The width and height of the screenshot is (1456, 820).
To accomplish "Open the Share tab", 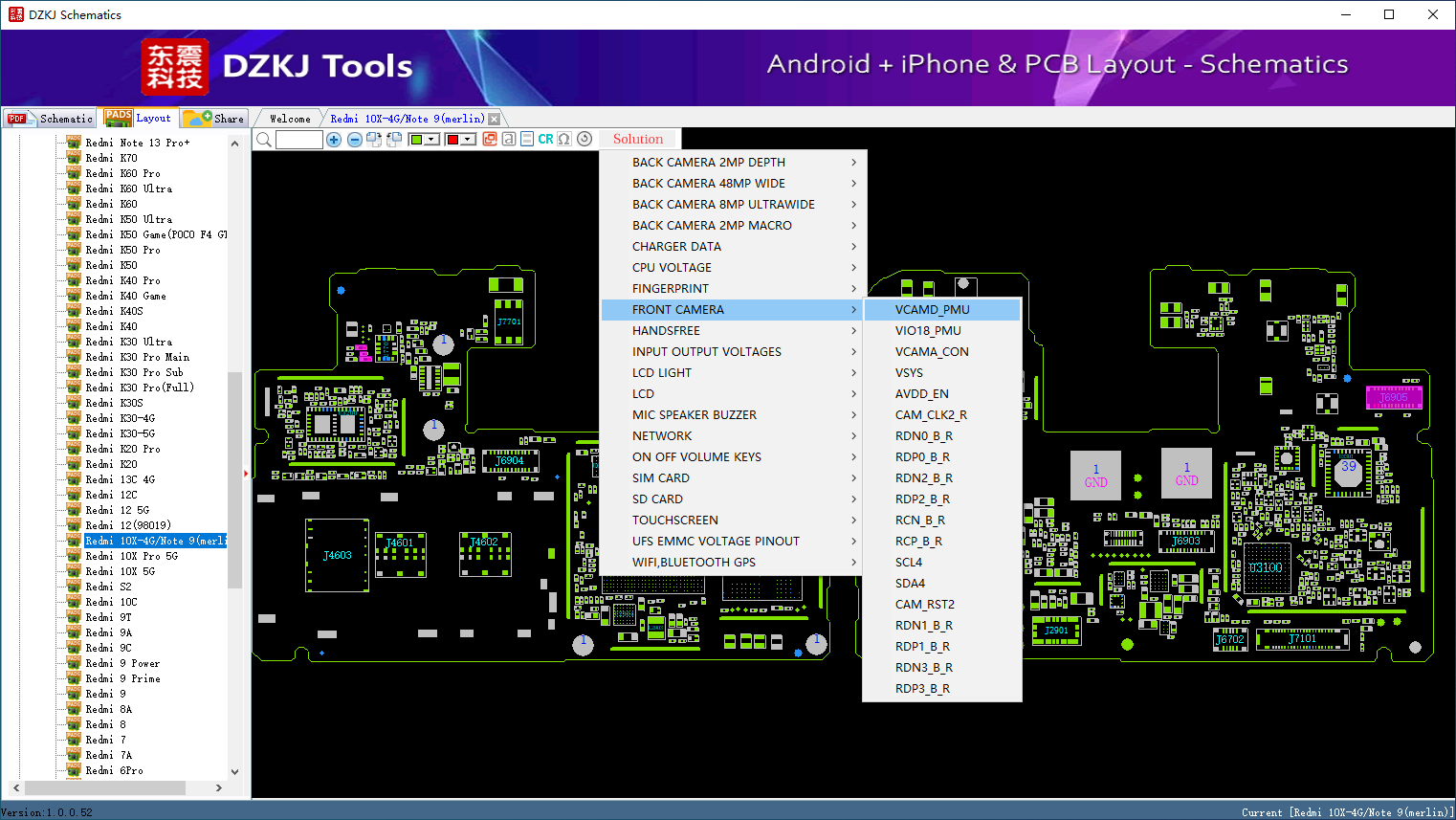I will click(x=214, y=119).
